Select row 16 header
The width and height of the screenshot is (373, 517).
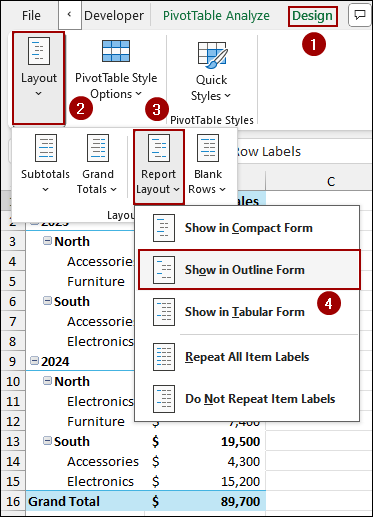coord(13,501)
